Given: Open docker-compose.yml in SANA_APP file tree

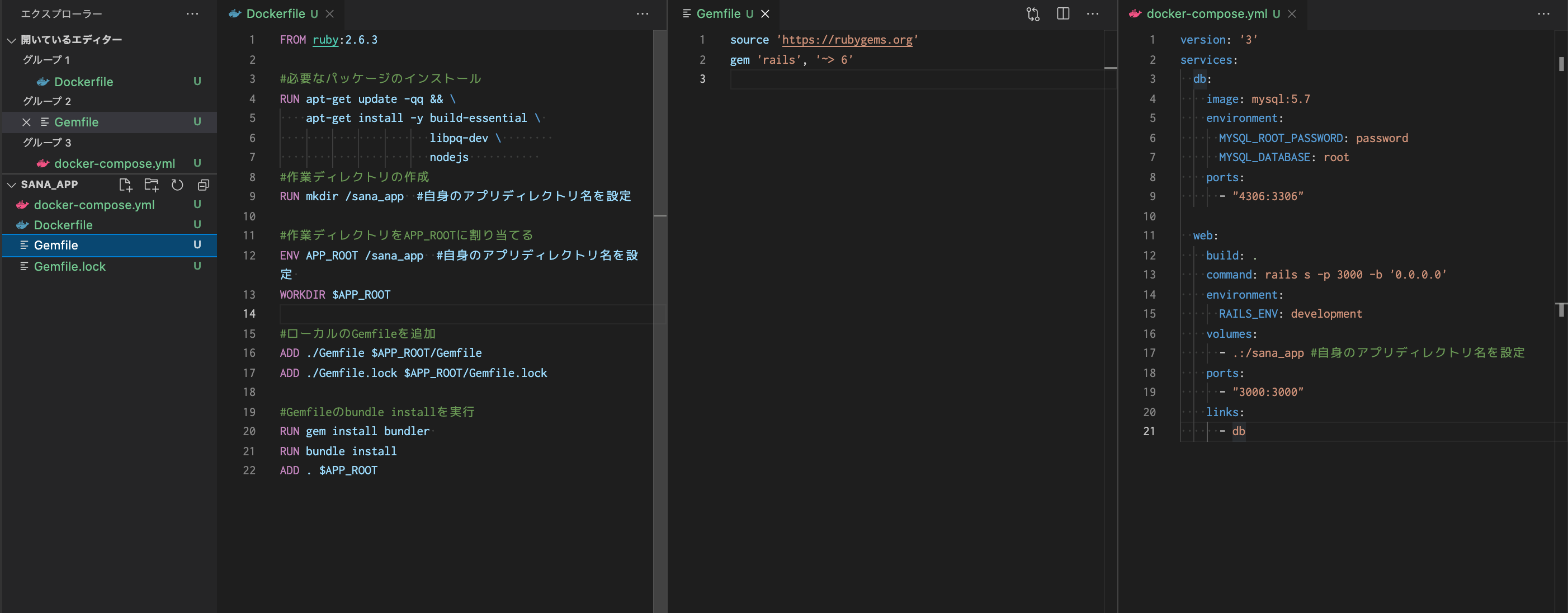Looking at the screenshot, I should tap(110, 205).
